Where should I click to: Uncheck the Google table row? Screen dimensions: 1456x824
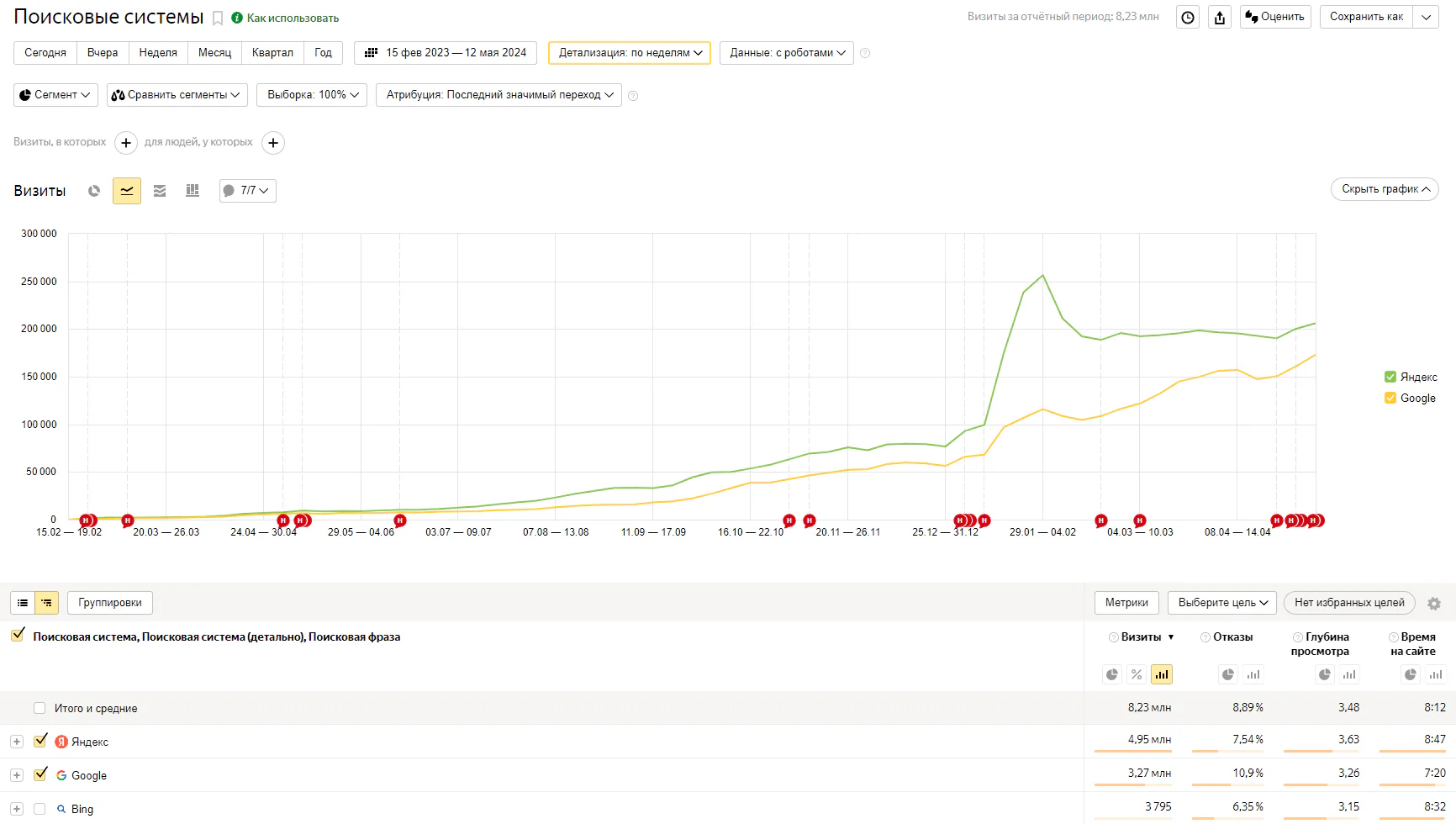coord(40,774)
